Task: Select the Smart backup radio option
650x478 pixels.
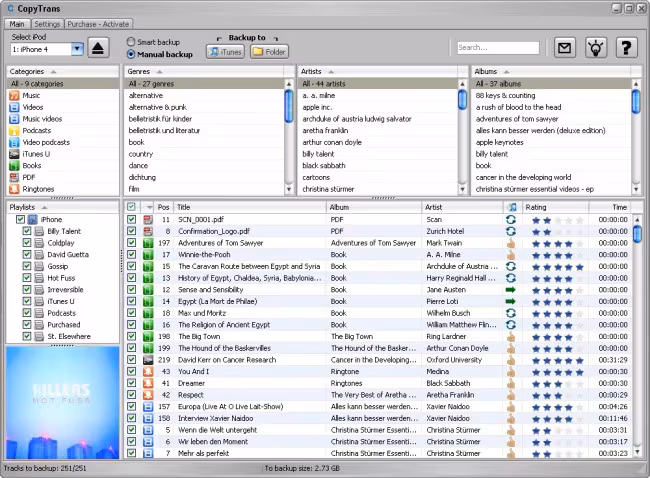Action: (131, 42)
